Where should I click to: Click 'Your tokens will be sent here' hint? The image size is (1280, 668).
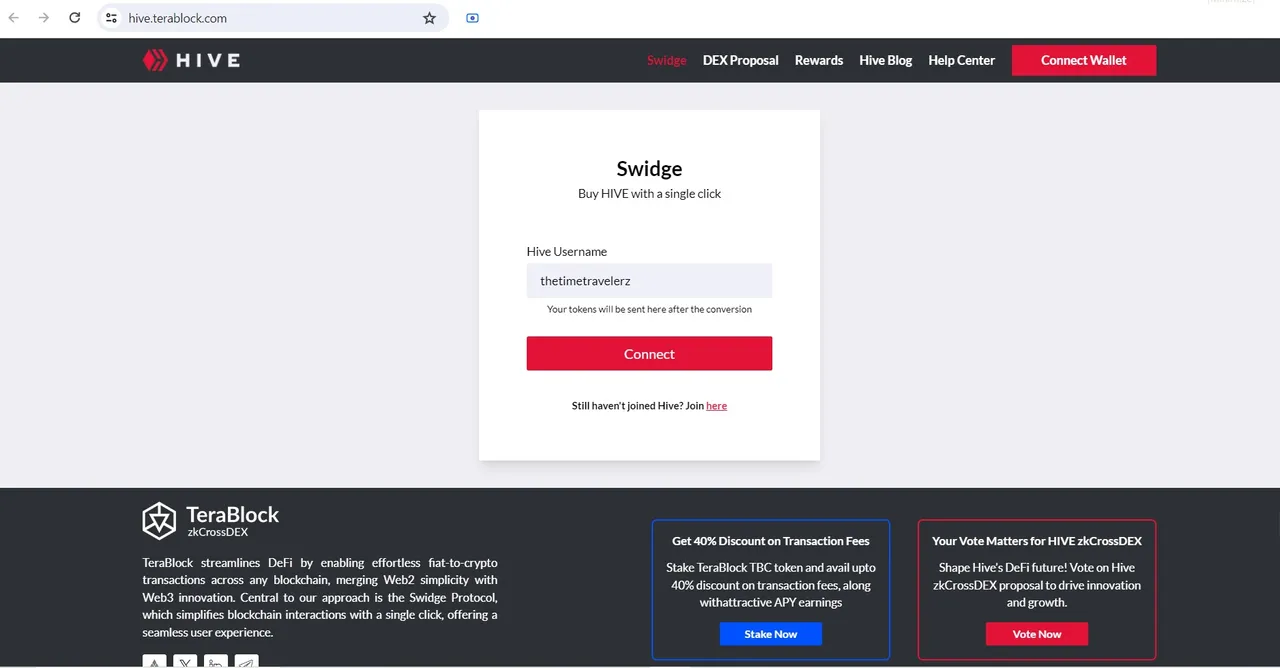649,310
